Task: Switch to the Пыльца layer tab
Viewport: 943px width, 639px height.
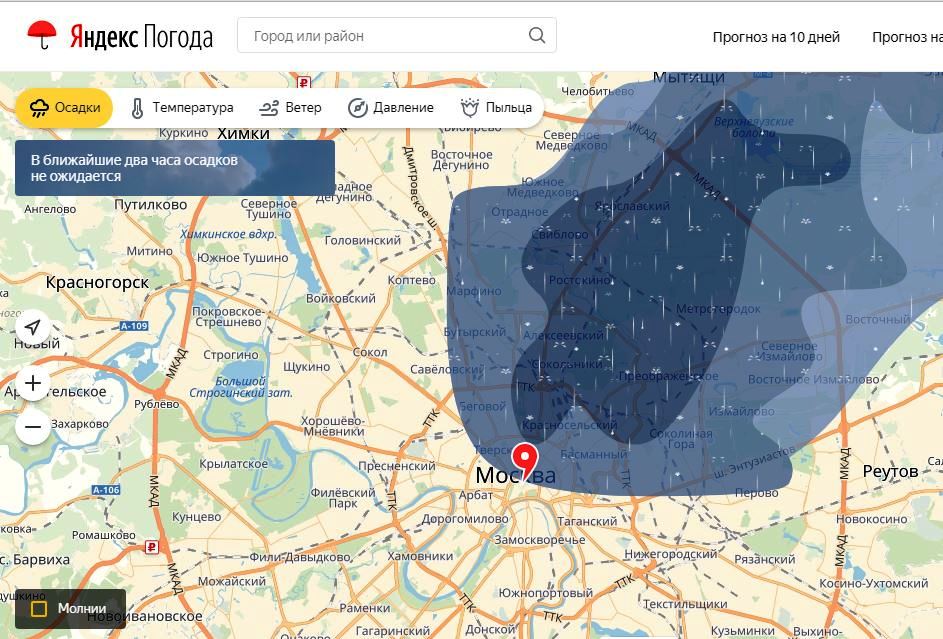Action: (x=496, y=108)
